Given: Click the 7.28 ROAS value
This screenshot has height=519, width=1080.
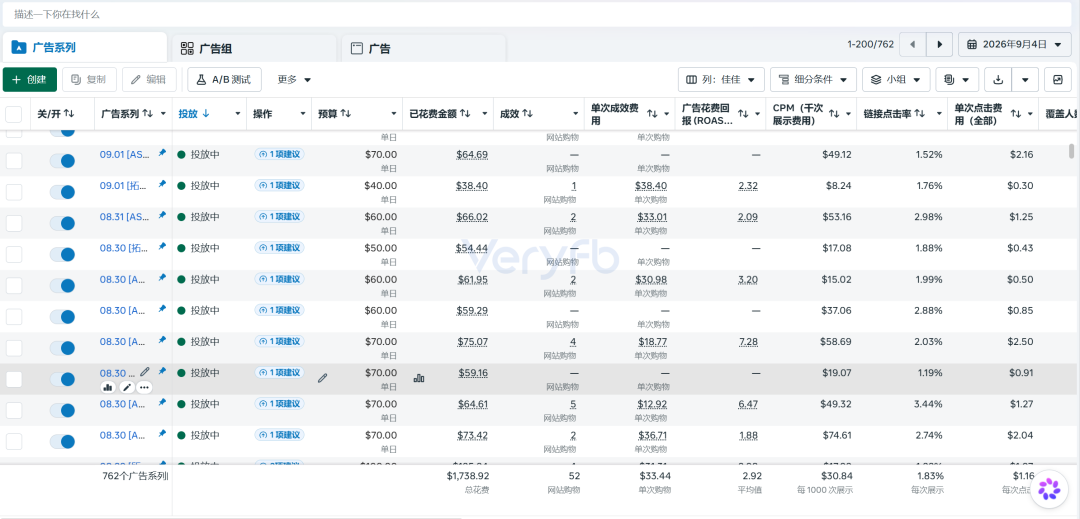Looking at the screenshot, I should pos(750,341).
